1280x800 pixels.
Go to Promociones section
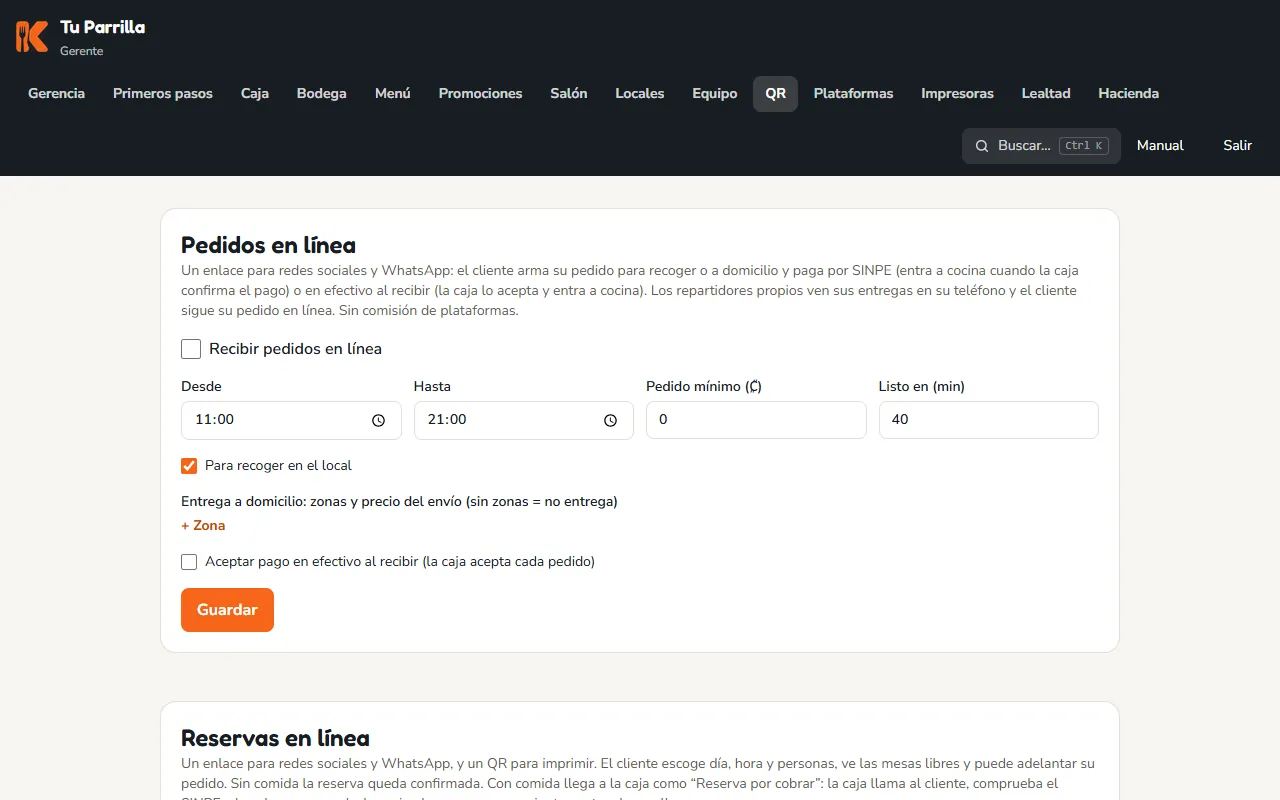click(x=481, y=93)
